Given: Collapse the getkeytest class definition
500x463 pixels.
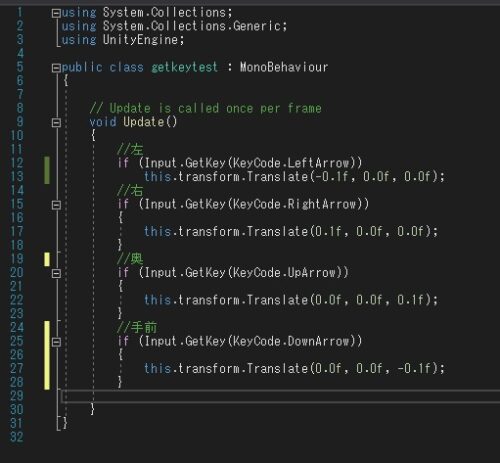Looking at the screenshot, I should coord(56,68).
